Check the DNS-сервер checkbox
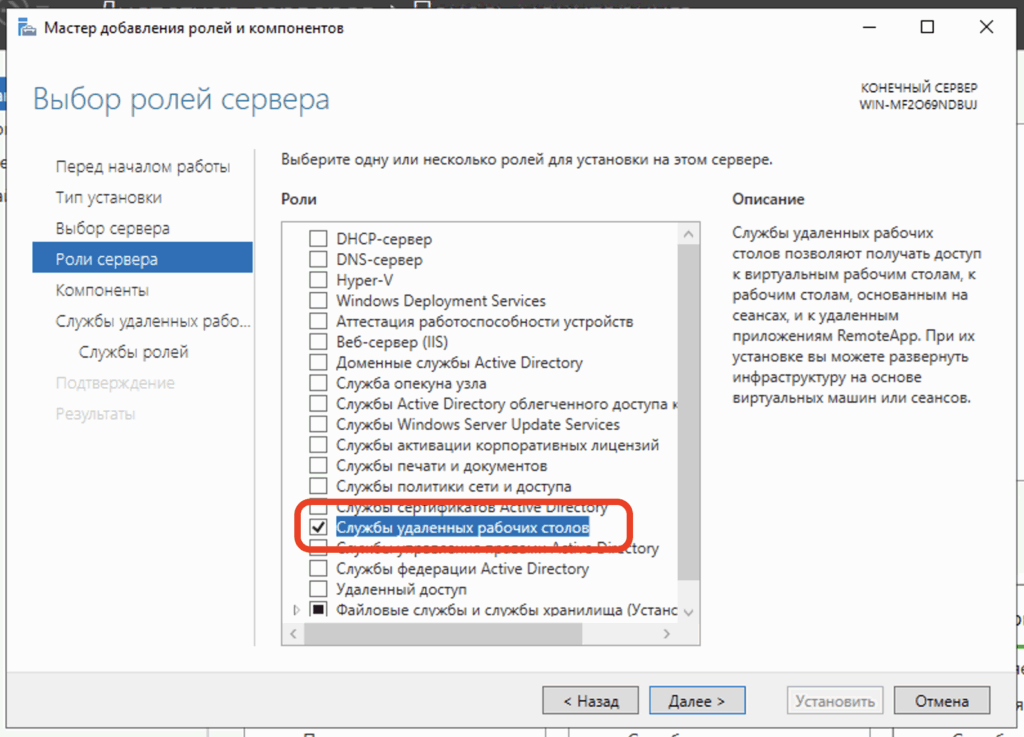The height and width of the screenshot is (737, 1024). pyautogui.click(x=318, y=260)
